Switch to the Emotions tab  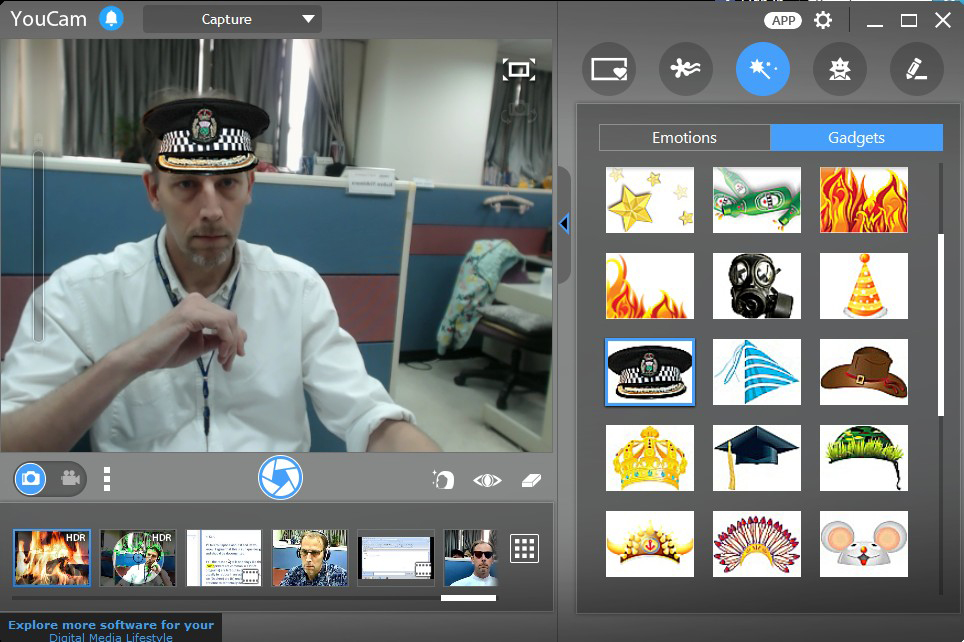pyautogui.click(x=685, y=137)
